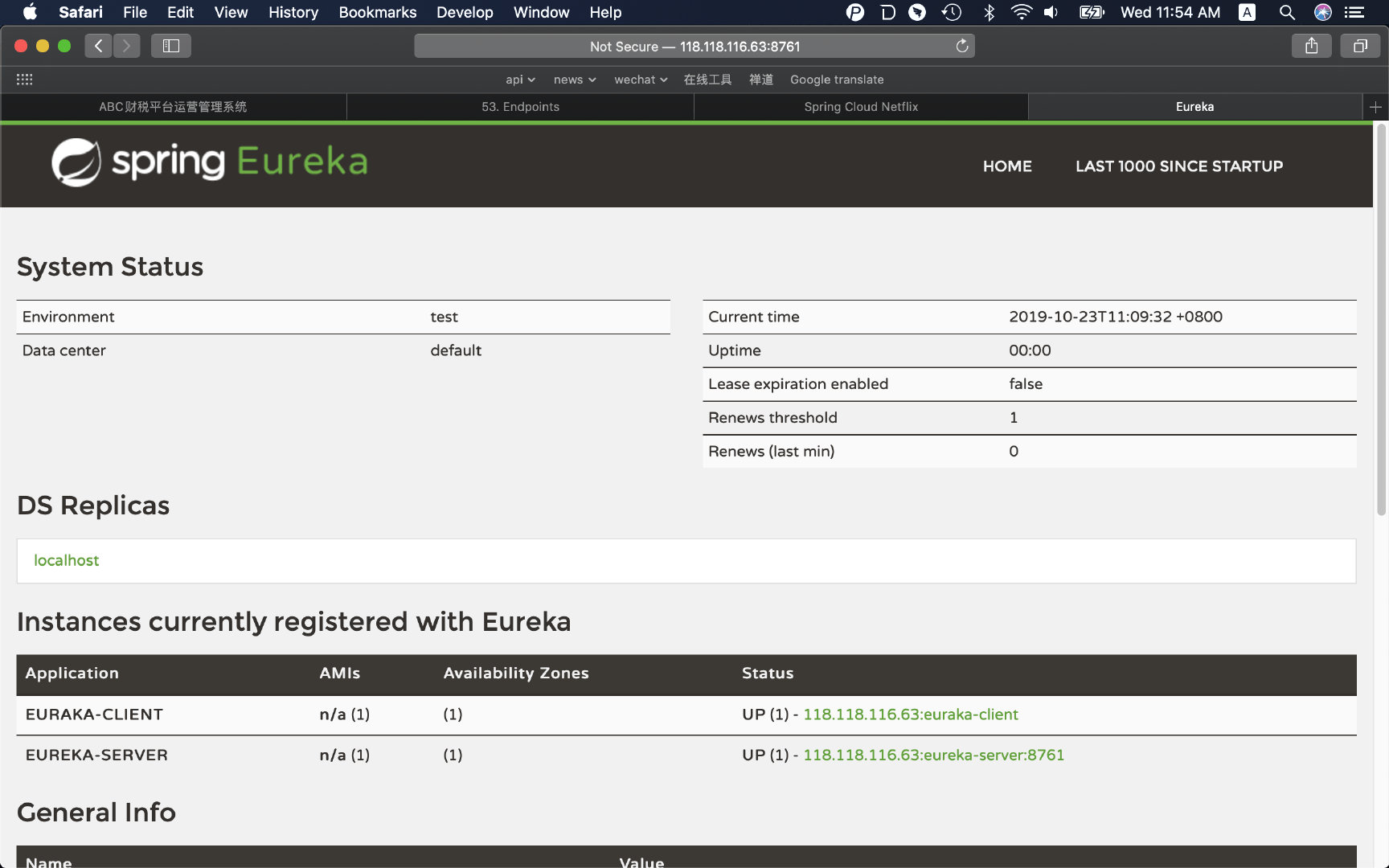Click the HOME navigation link
This screenshot has height=868, width=1389.
click(x=1007, y=166)
